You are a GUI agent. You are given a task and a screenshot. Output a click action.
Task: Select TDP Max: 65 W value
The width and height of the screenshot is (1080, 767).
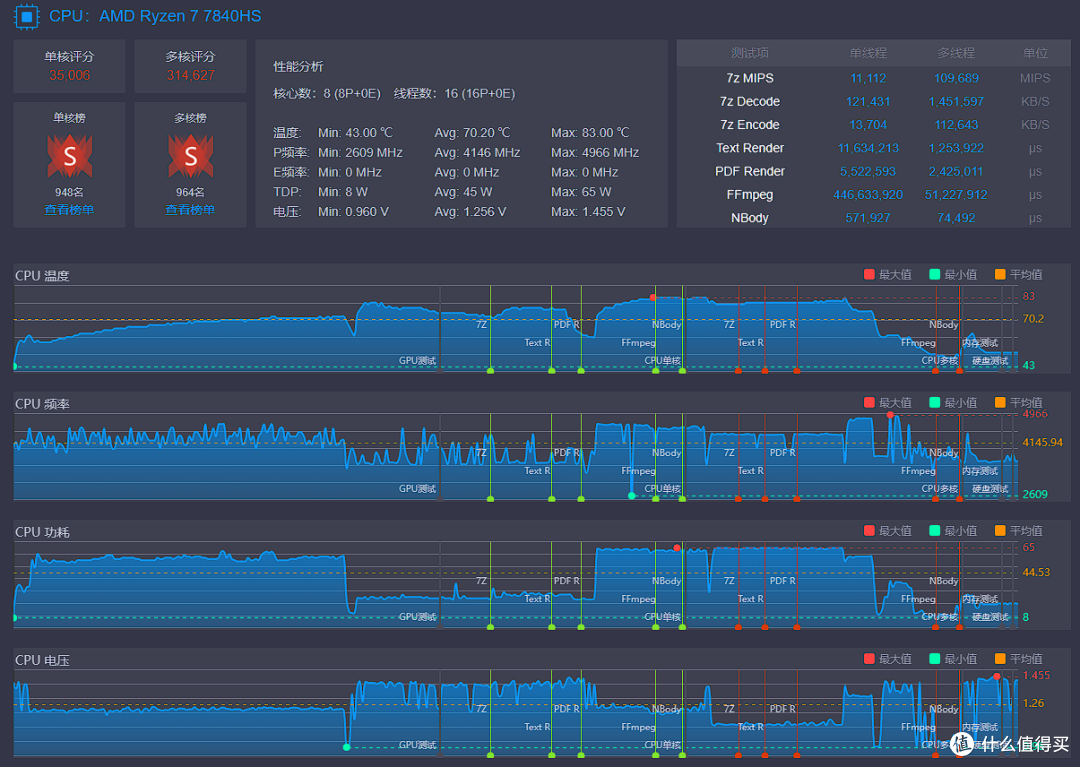pos(581,192)
